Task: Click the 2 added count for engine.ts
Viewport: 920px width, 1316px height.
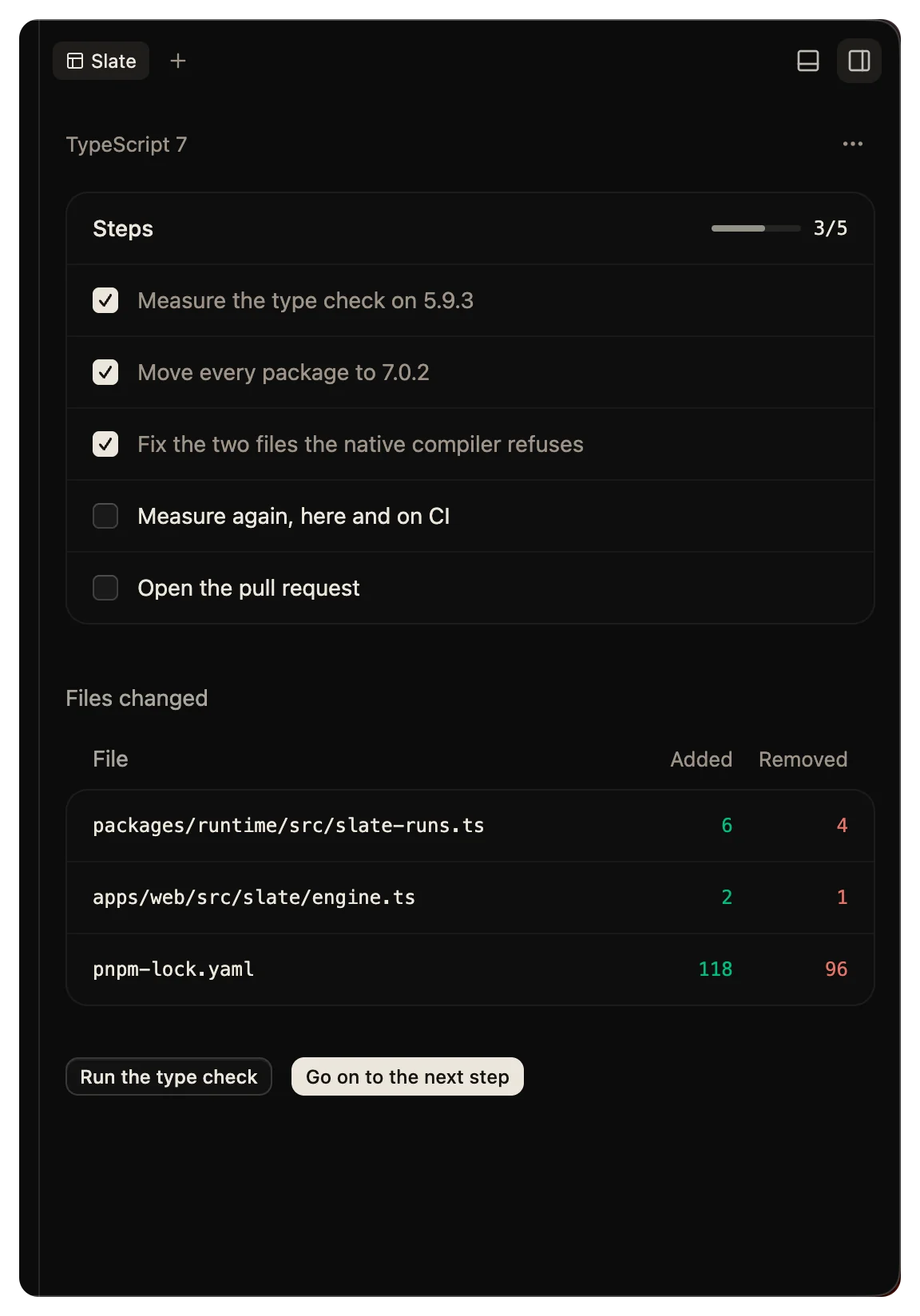Action: tap(727, 898)
